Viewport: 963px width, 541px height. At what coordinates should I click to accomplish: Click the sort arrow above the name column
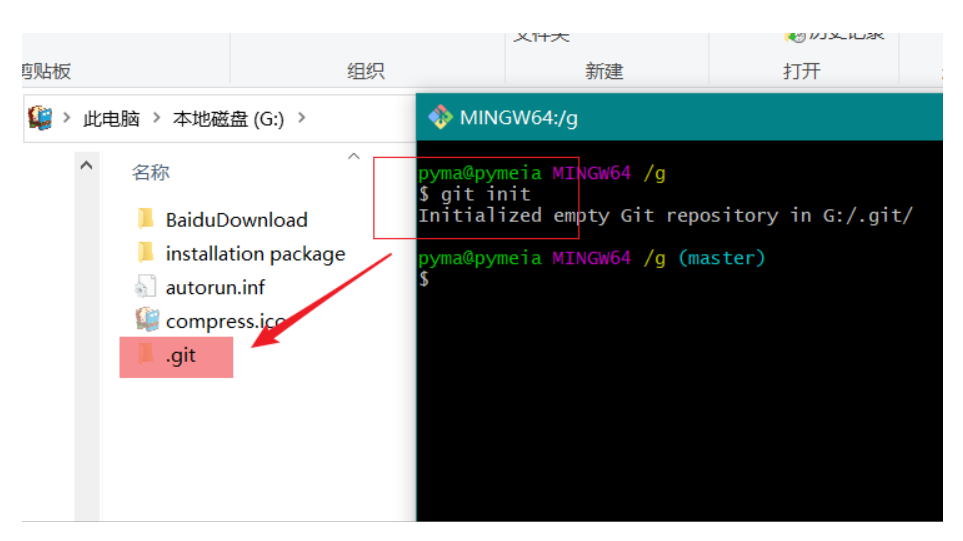(354, 156)
